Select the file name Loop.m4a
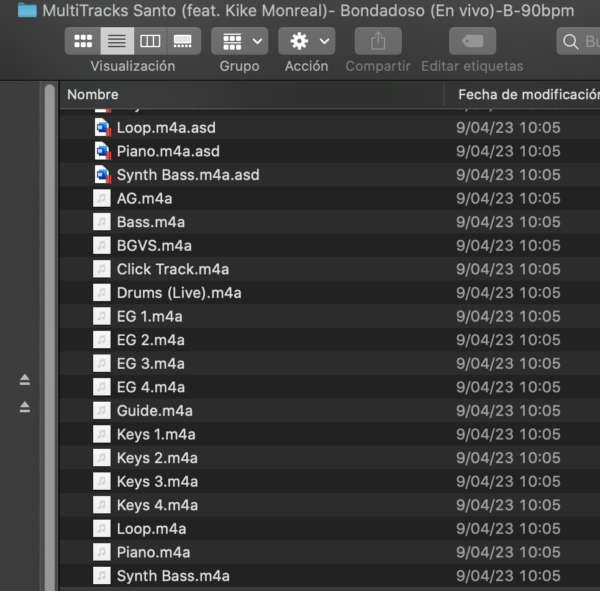 [x=152, y=529]
